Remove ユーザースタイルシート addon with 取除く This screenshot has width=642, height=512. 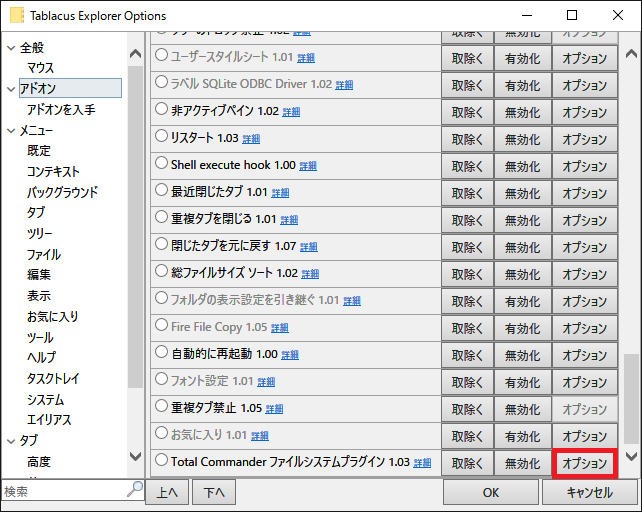467,59
